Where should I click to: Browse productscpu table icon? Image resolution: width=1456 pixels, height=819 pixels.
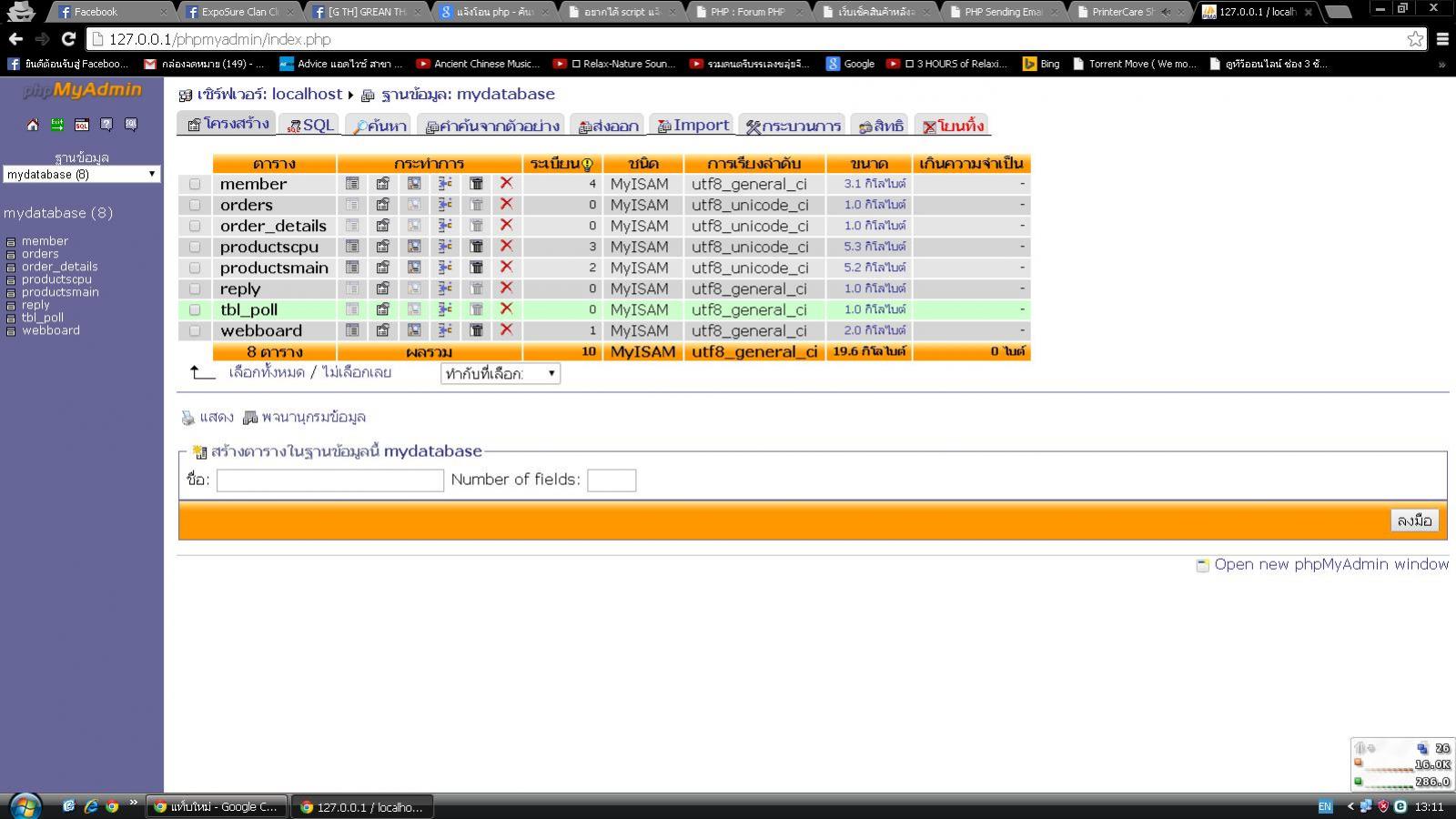[352, 247]
